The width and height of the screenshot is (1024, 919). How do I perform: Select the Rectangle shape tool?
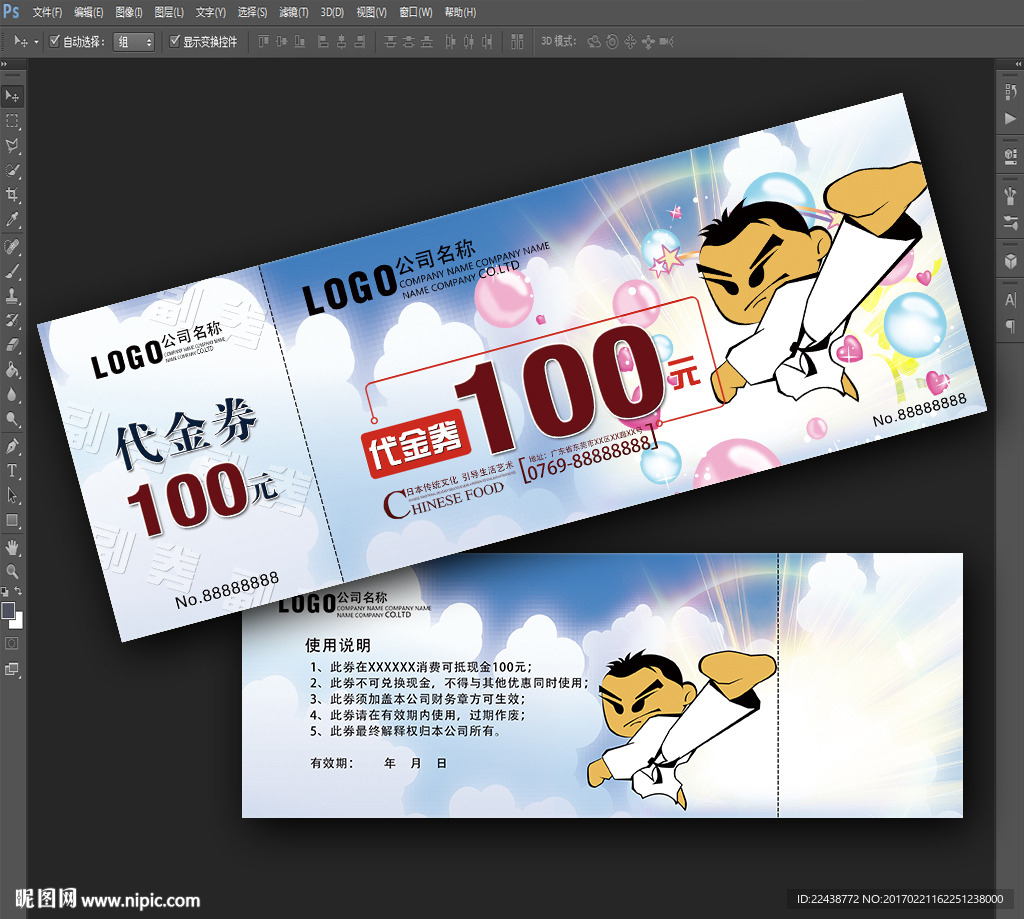tap(12, 520)
